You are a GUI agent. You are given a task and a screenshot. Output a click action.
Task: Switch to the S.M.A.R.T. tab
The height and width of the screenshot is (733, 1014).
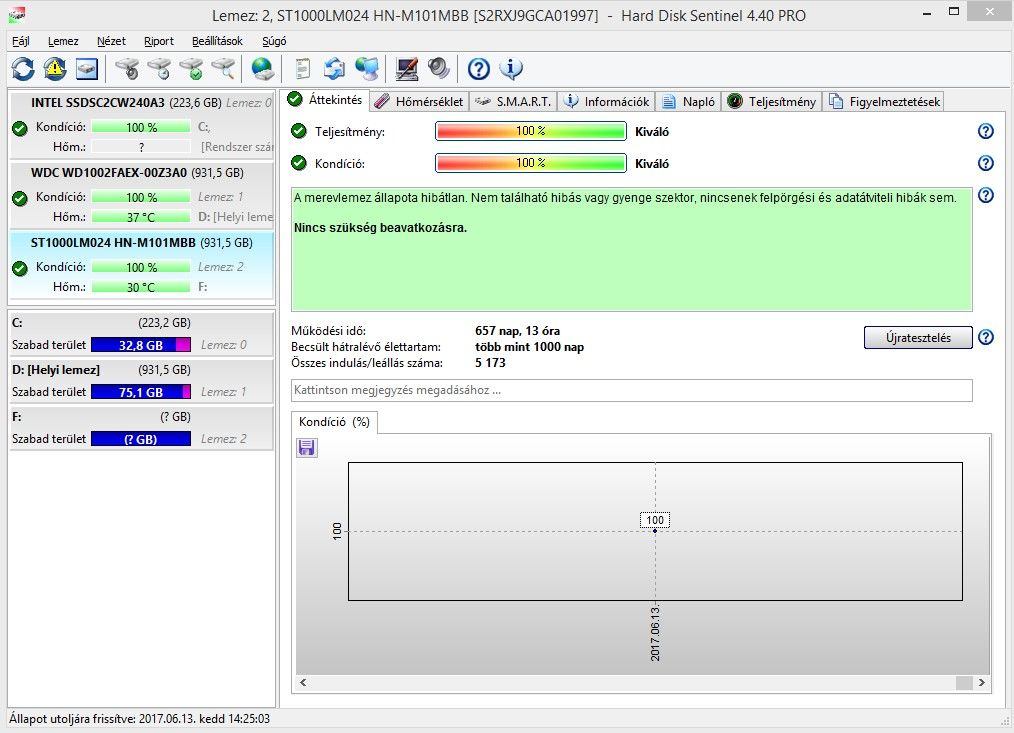(513, 102)
